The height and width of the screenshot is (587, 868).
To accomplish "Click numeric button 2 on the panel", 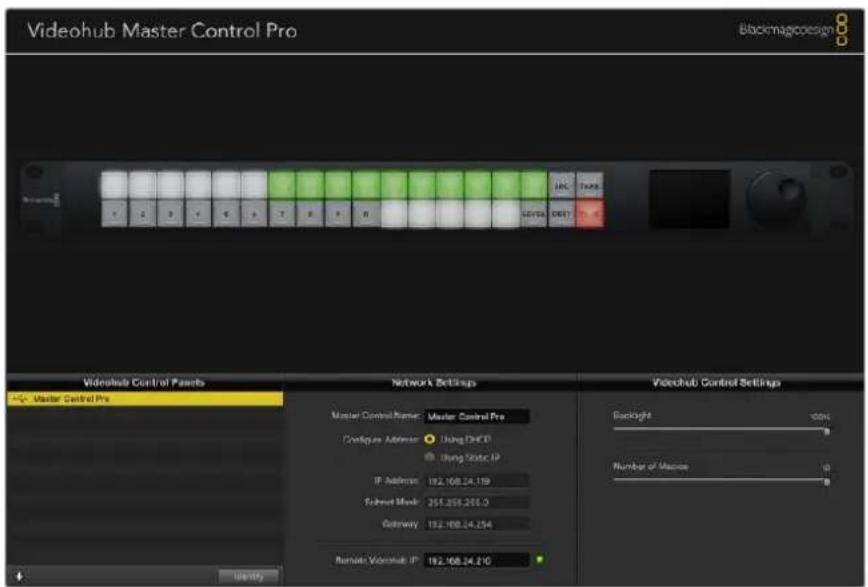I will pyautogui.click(x=142, y=214).
